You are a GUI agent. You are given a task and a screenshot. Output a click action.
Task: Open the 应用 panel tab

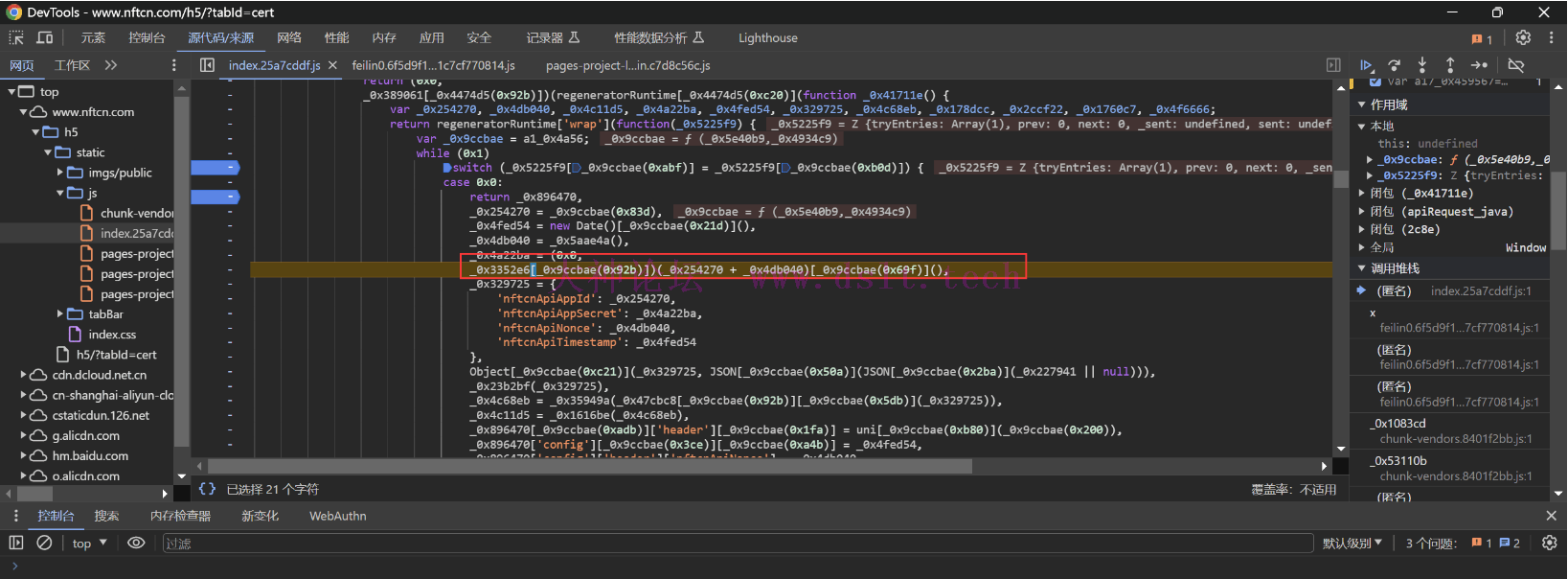tap(431, 38)
